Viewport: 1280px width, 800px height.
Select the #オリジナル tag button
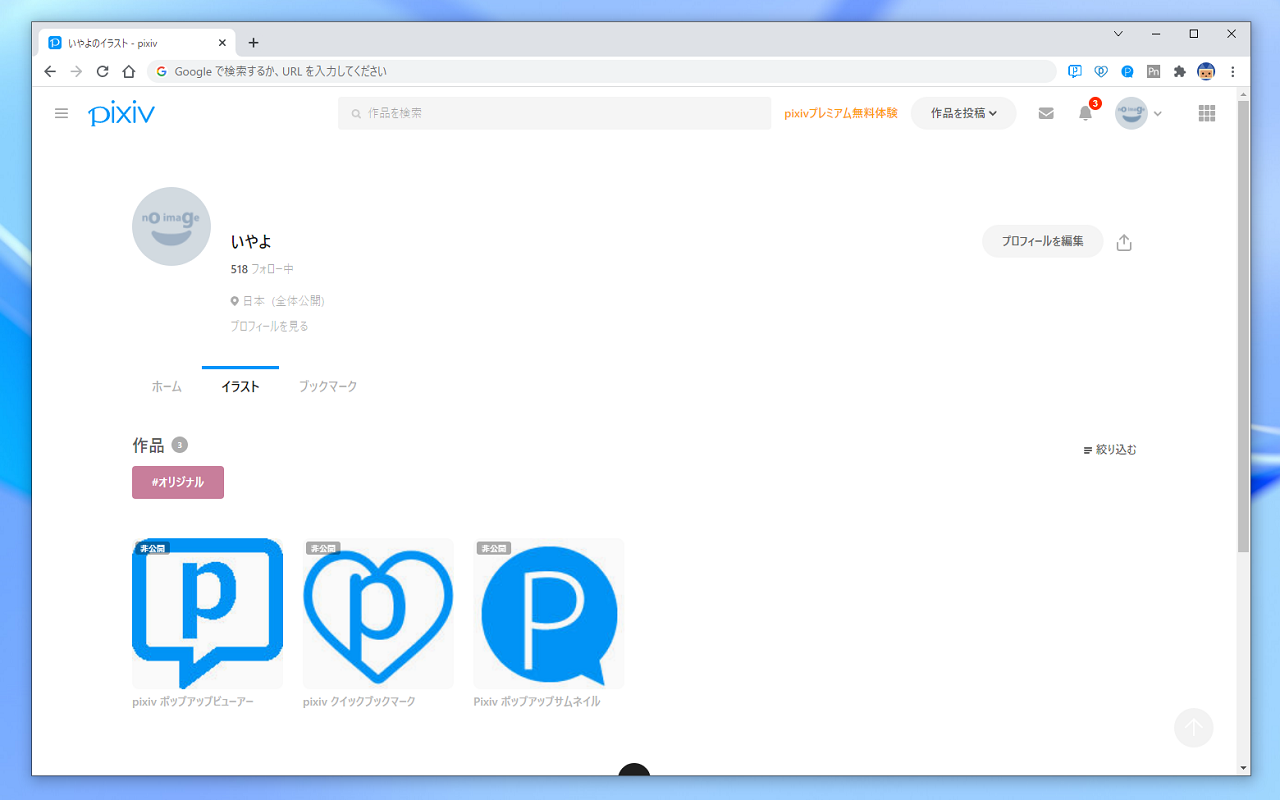[178, 482]
